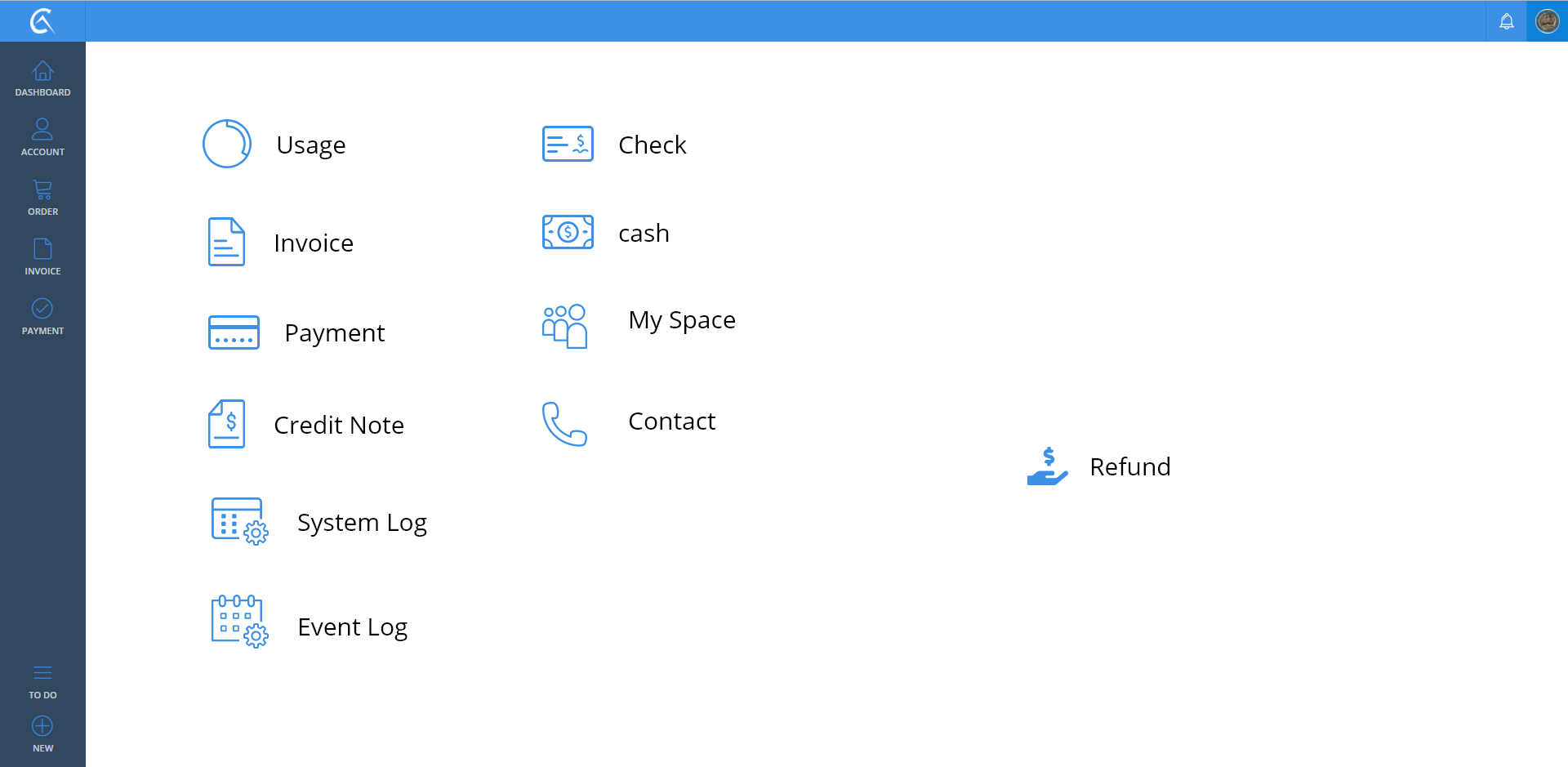Viewport: 1568px width, 767px height.
Task: Go to Dashboard in the sidebar
Action: pyautogui.click(x=42, y=78)
